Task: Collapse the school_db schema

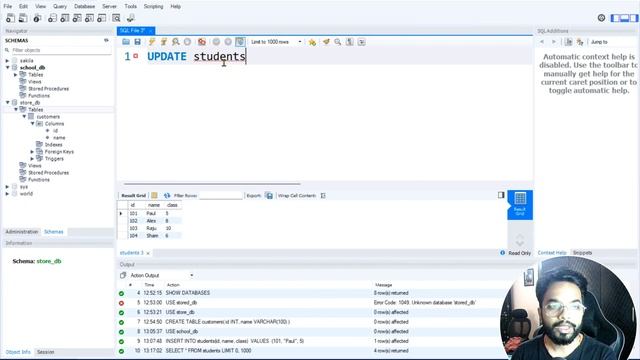Action: point(7,67)
